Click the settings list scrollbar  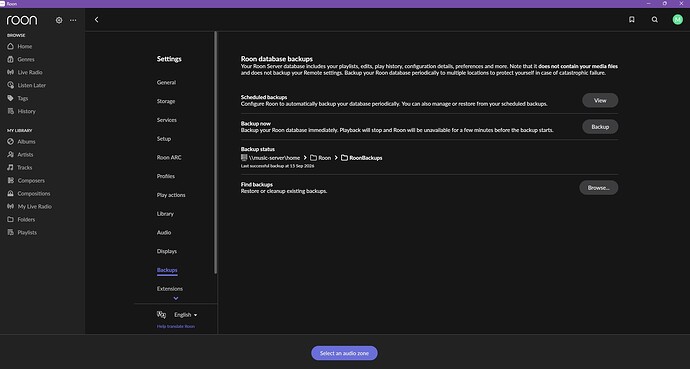point(216,152)
